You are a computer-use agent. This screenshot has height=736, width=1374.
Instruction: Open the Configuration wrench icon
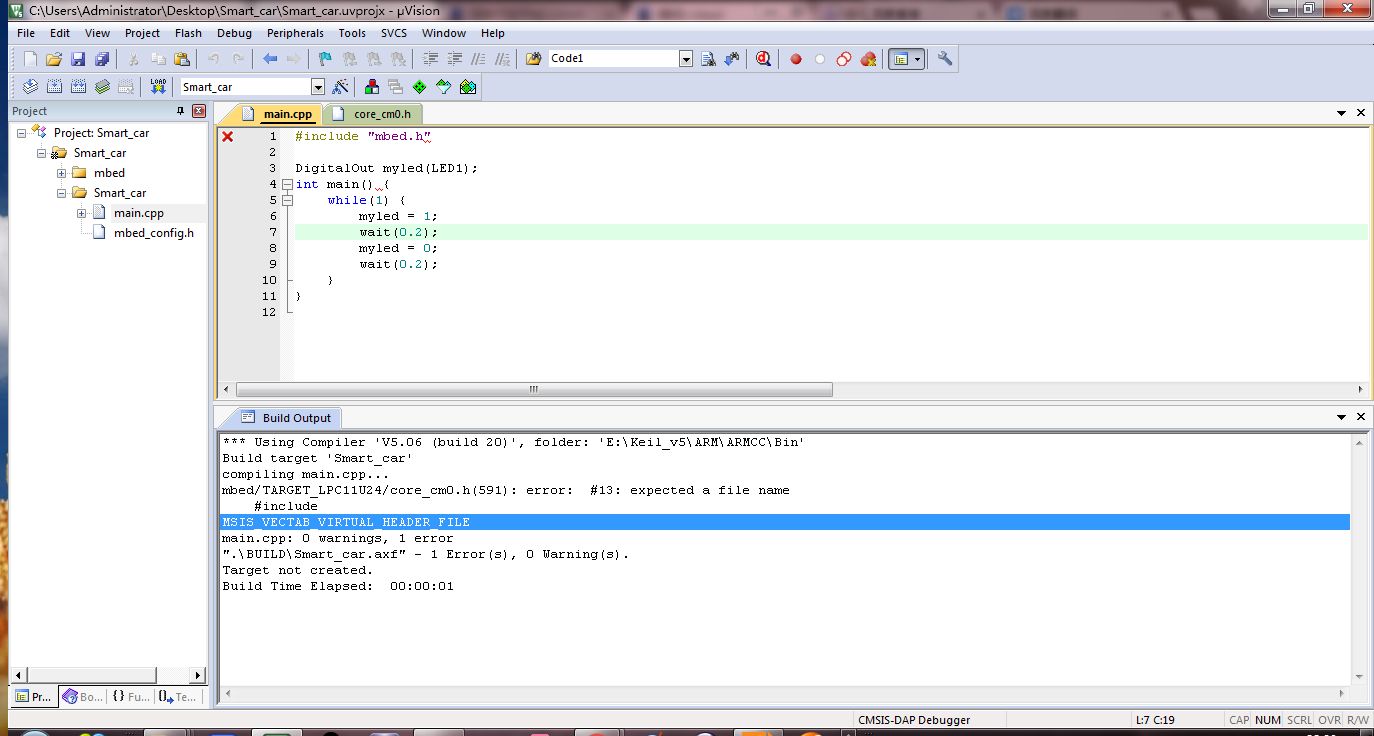pos(945,59)
